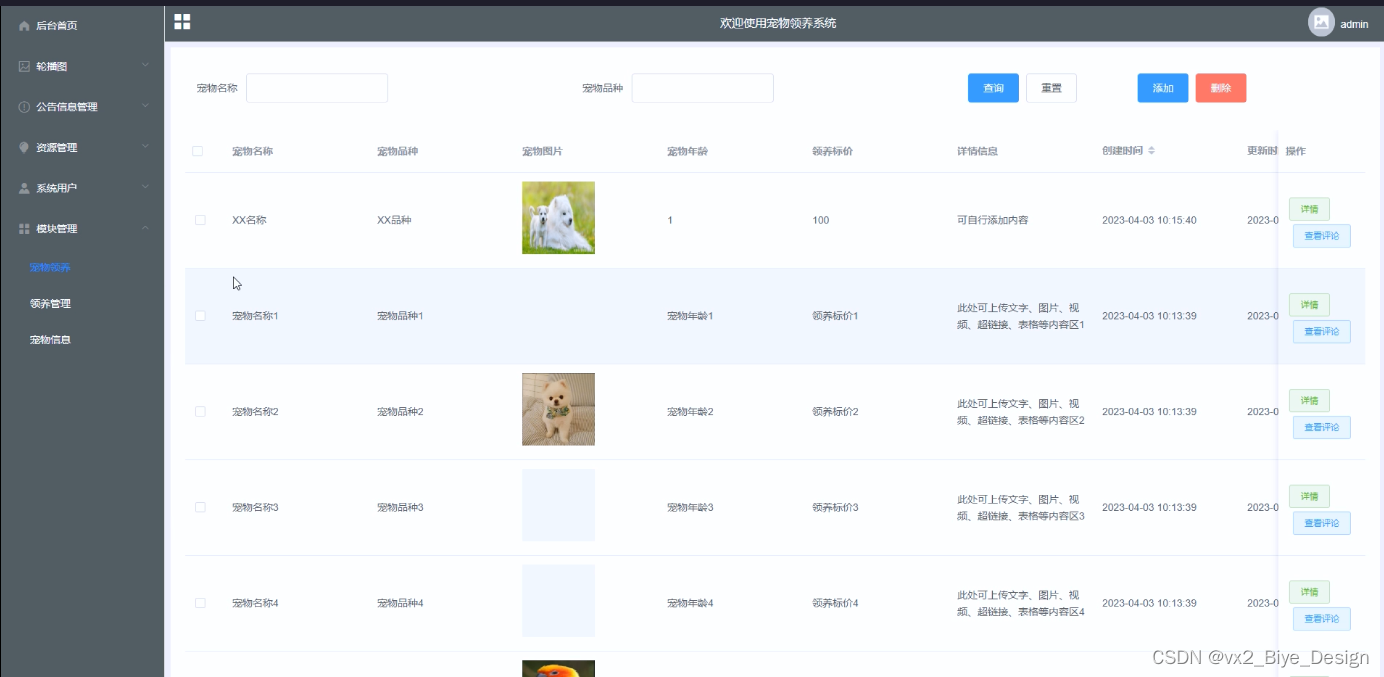Click the timestamp 2023-04-03 10:15:40

coord(1149,220)
